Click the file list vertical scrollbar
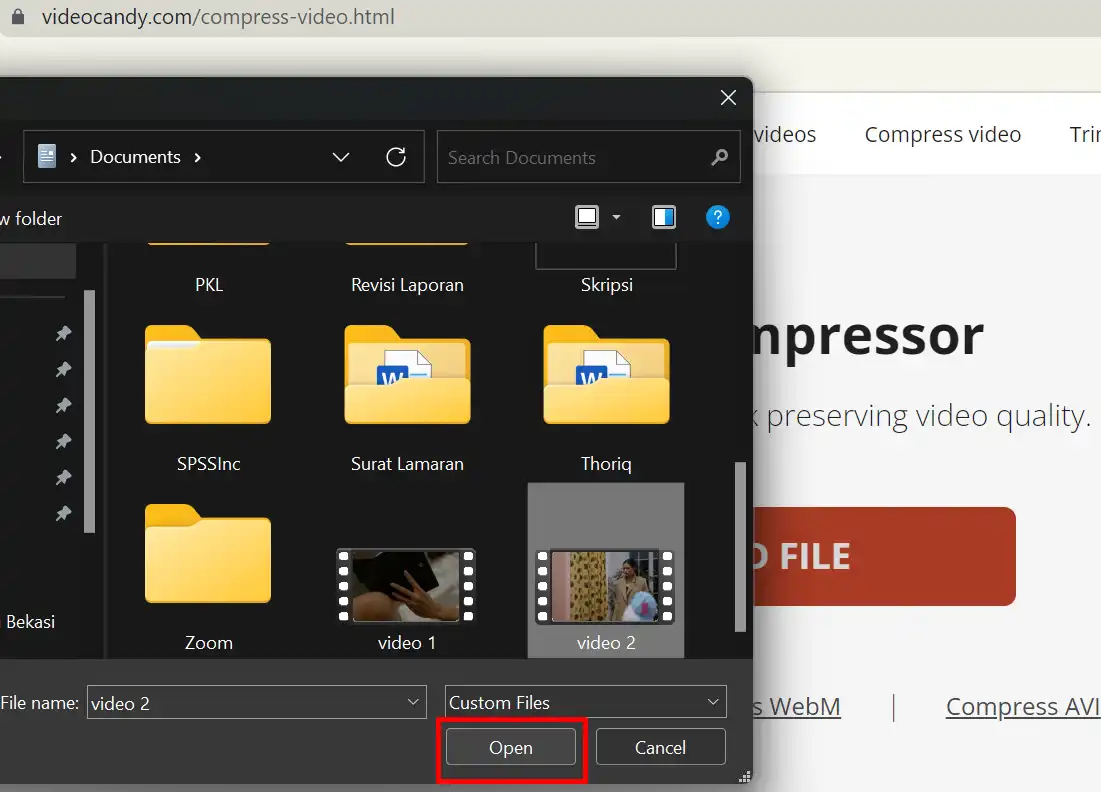This screenshot has height=792, width=1101. pos(739,546)
